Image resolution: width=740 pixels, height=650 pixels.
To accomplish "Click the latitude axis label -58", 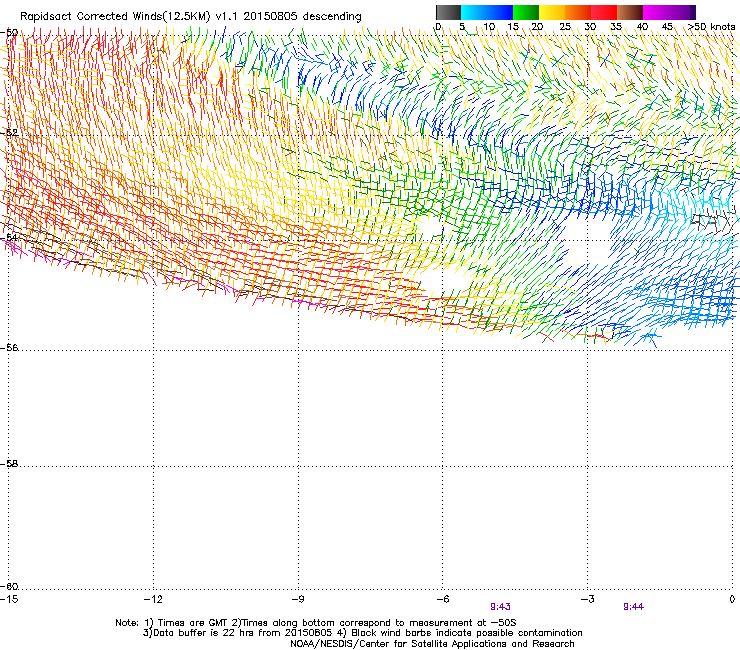I will [9, 464].
